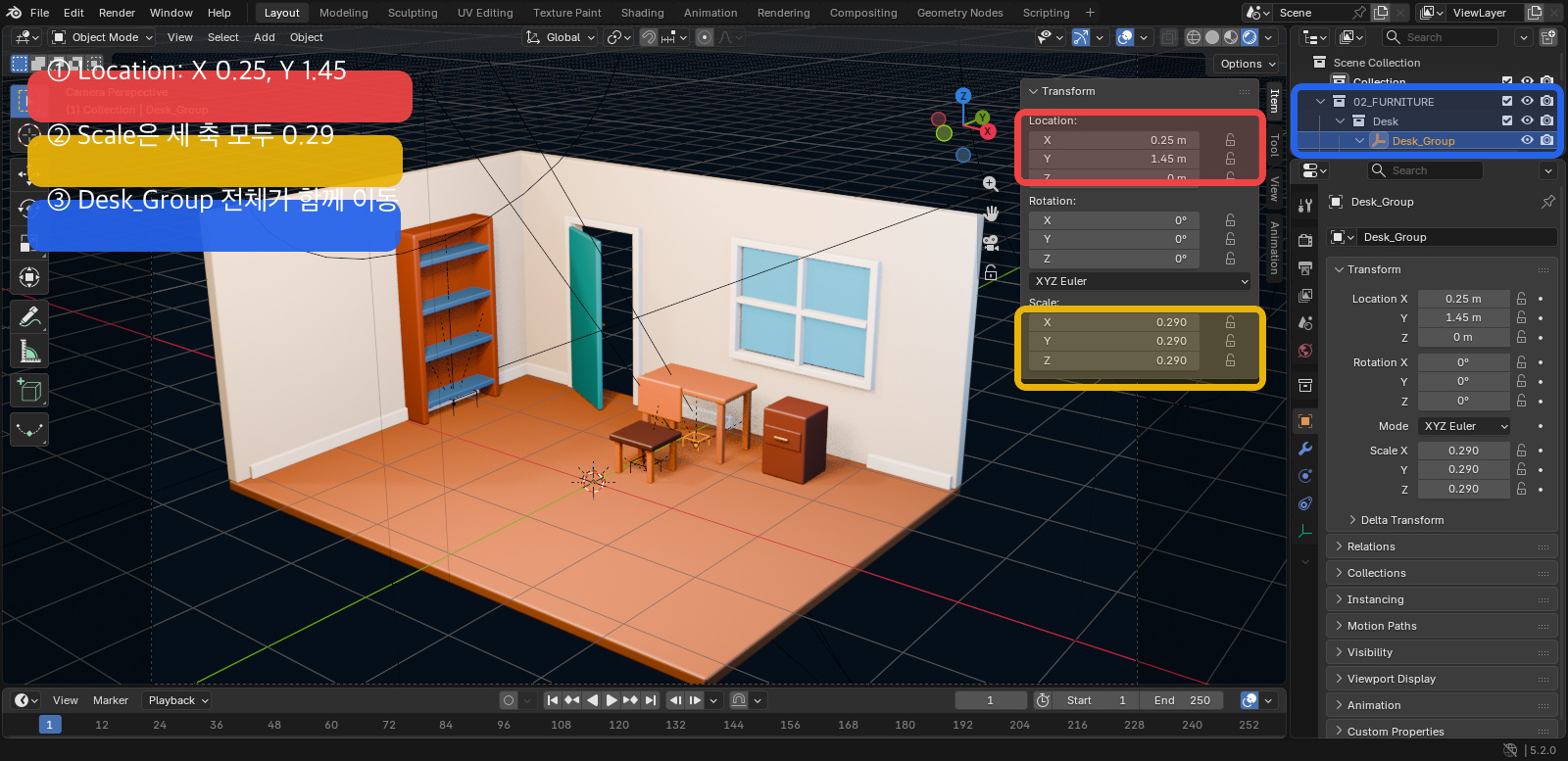Select the Annotate pencil tool

coord(29,316)
